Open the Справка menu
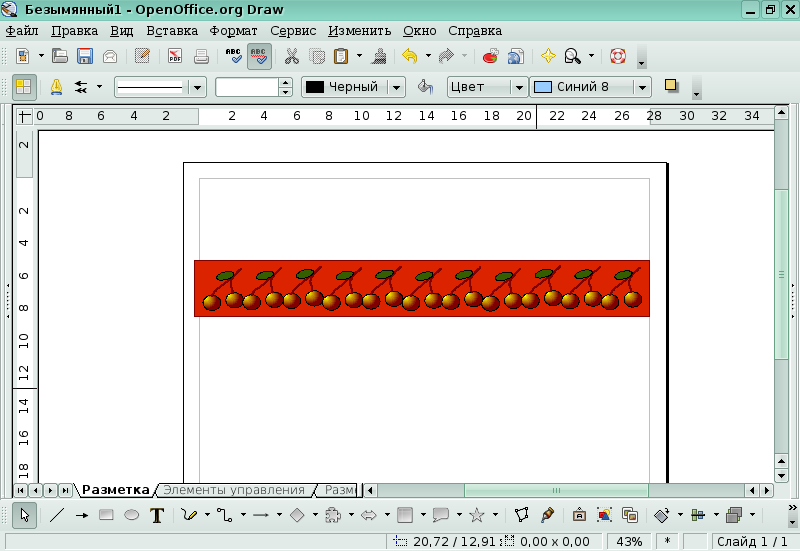The image size is (800, 551). [x=475, y=31]
